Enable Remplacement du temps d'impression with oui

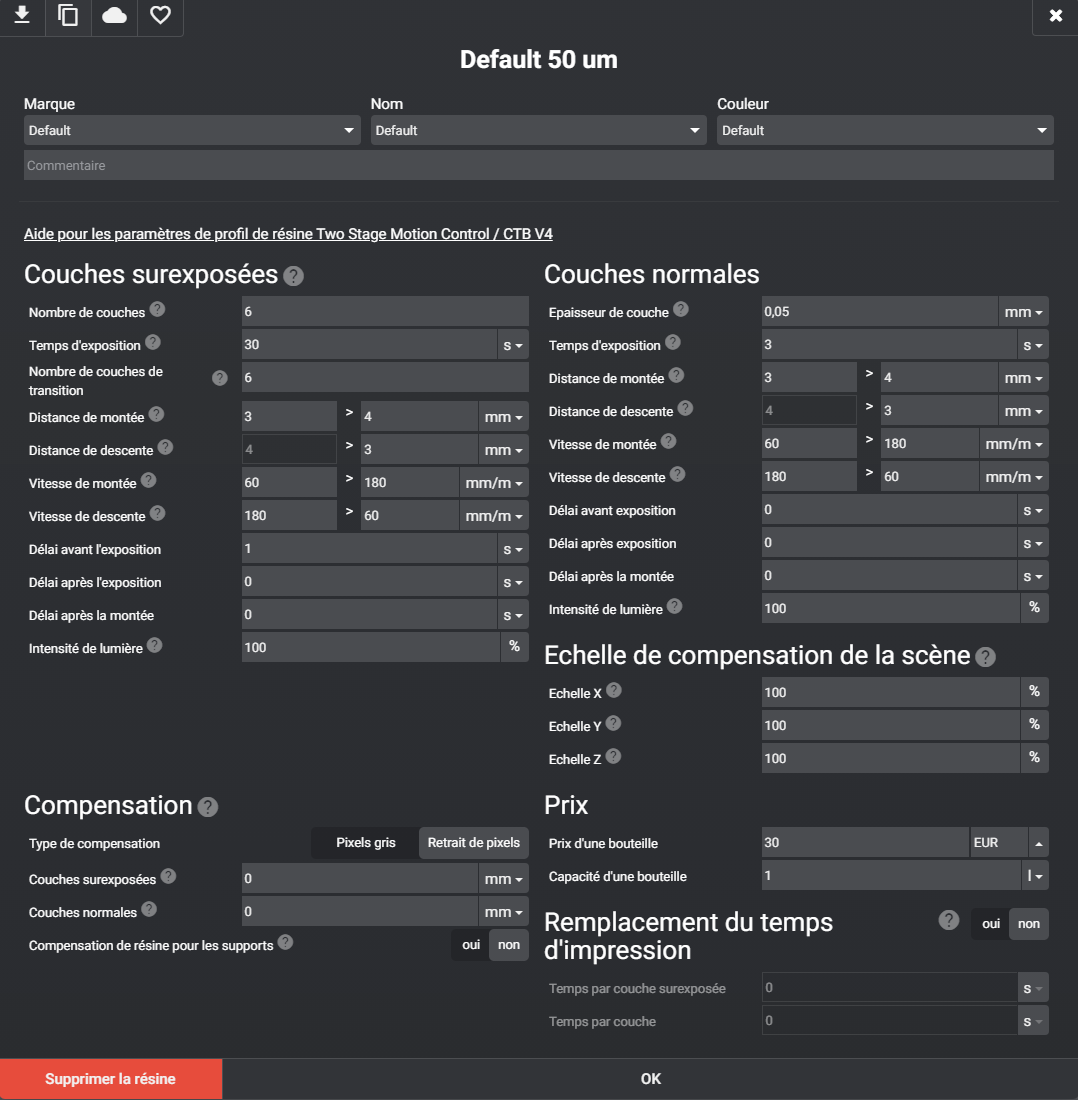coord(990,924)
